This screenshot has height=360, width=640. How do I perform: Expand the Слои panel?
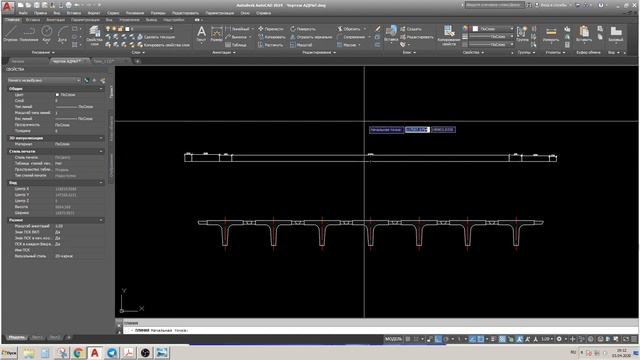(x=138, y=52)
